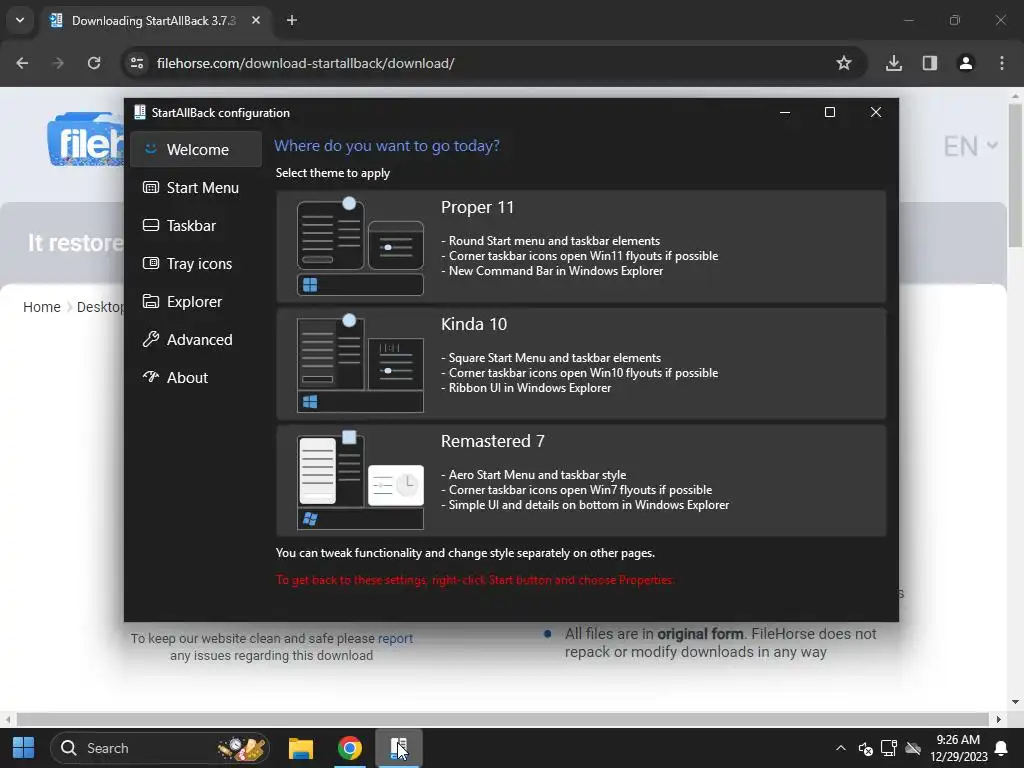Go back in the Chrome browser
The image size is (1024, 768).
click(22, 63)
